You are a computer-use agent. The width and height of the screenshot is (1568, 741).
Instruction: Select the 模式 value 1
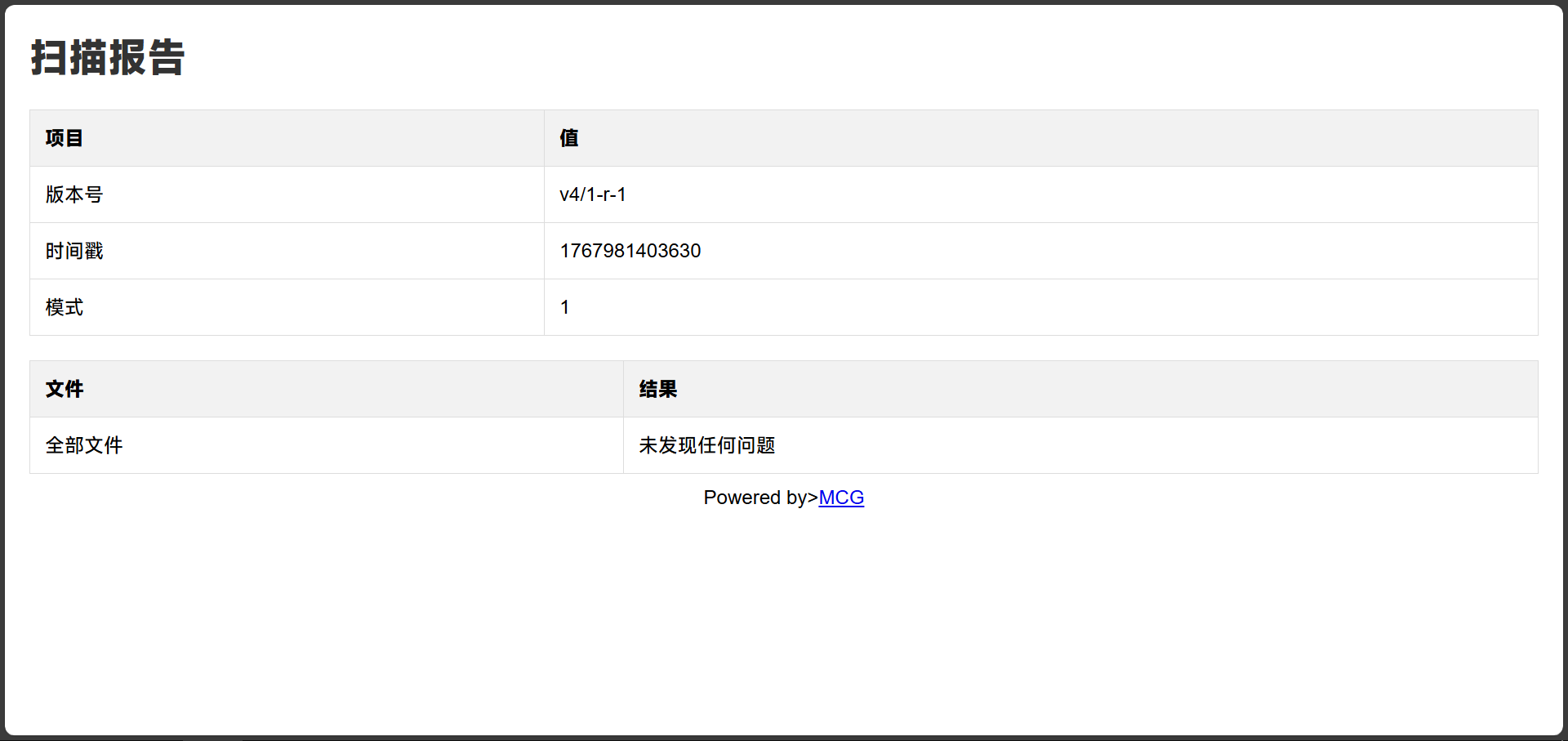click(x=564, y=307)
